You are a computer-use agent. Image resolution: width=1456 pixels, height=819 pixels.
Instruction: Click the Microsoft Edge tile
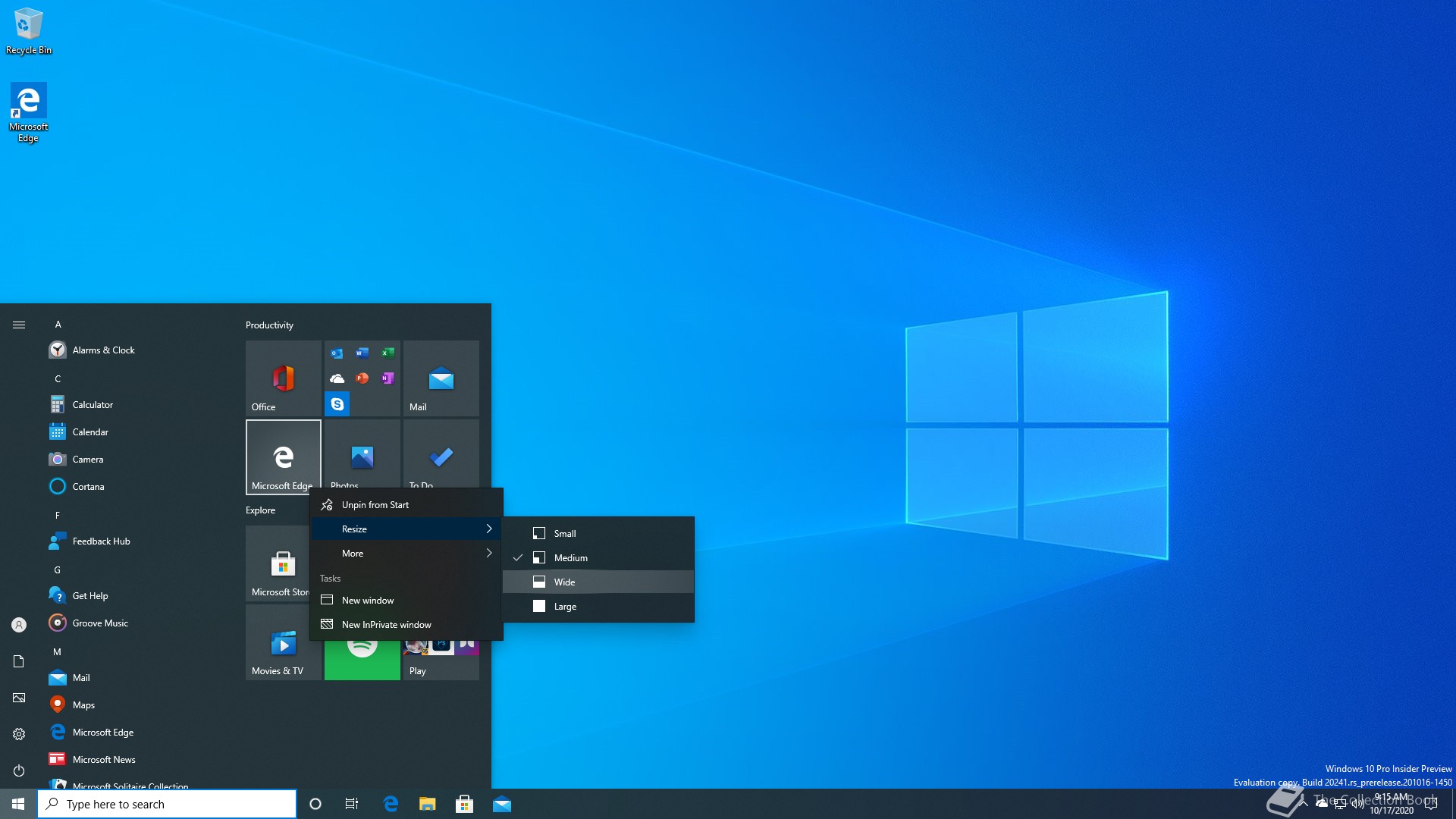[x=284, y=457]
